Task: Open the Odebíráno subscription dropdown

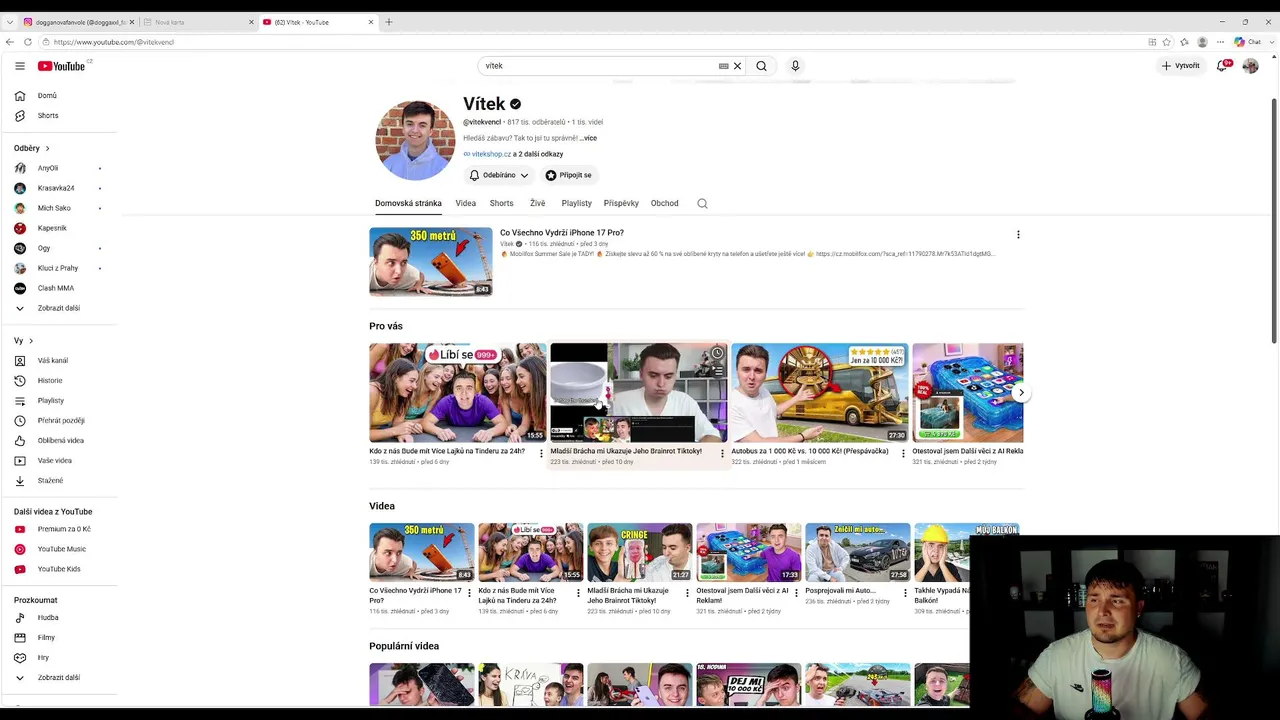Action: point(499,175)
